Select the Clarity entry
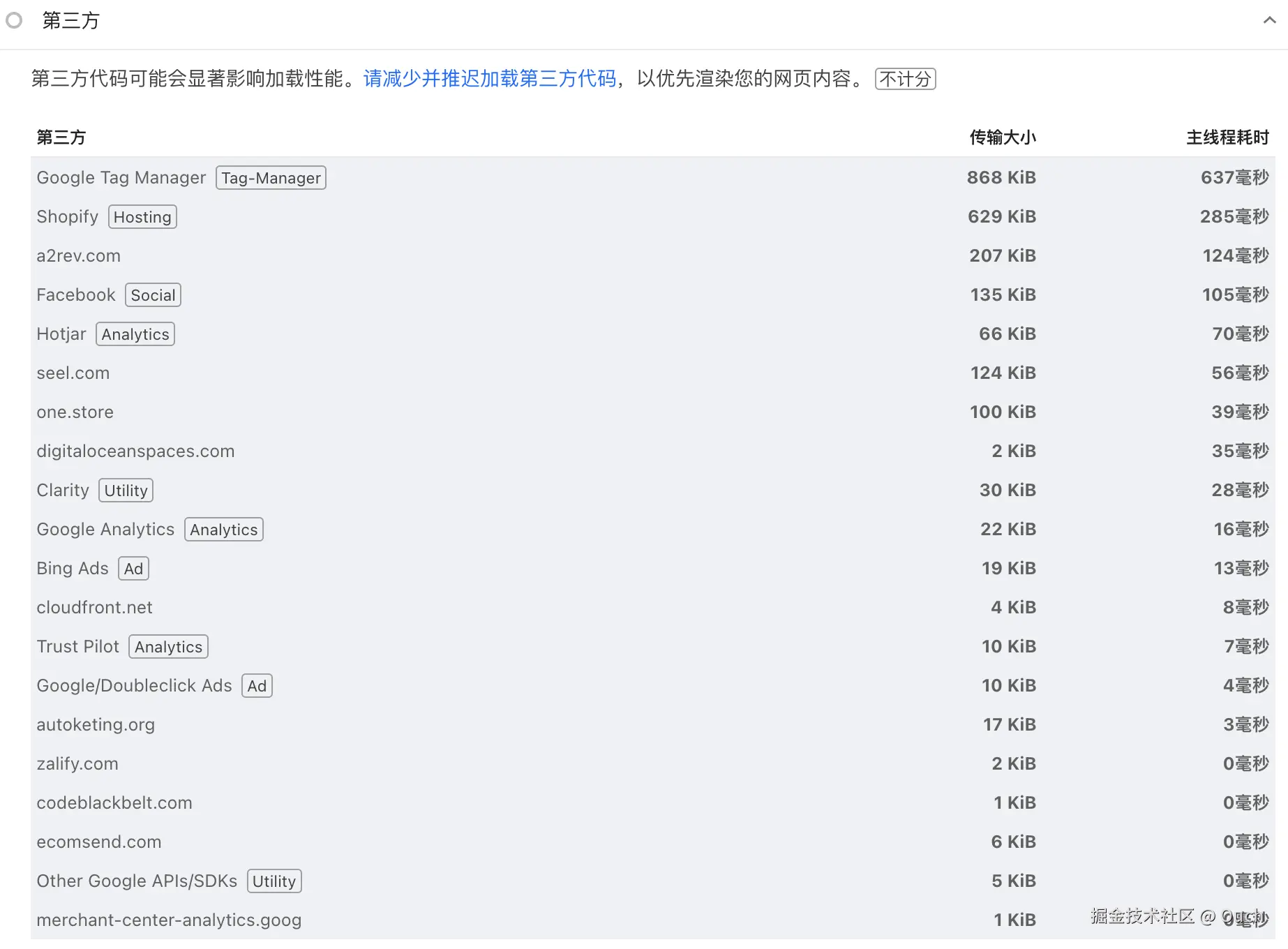The height and width of the screenshot is (949, 1288). point(63,491)
